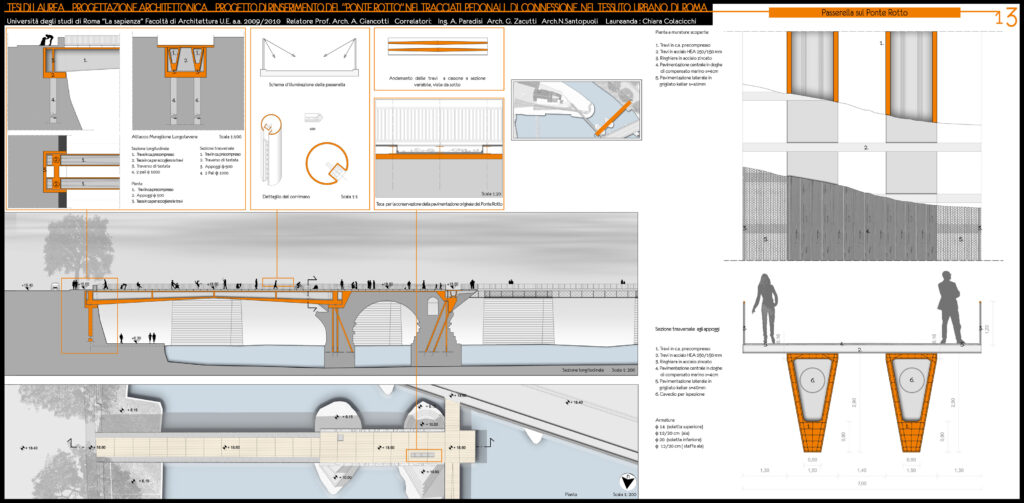Click the Sezione trasversale agli appoggi heading
Viewport: 1024px width, 503px height.
click(687, 329)
